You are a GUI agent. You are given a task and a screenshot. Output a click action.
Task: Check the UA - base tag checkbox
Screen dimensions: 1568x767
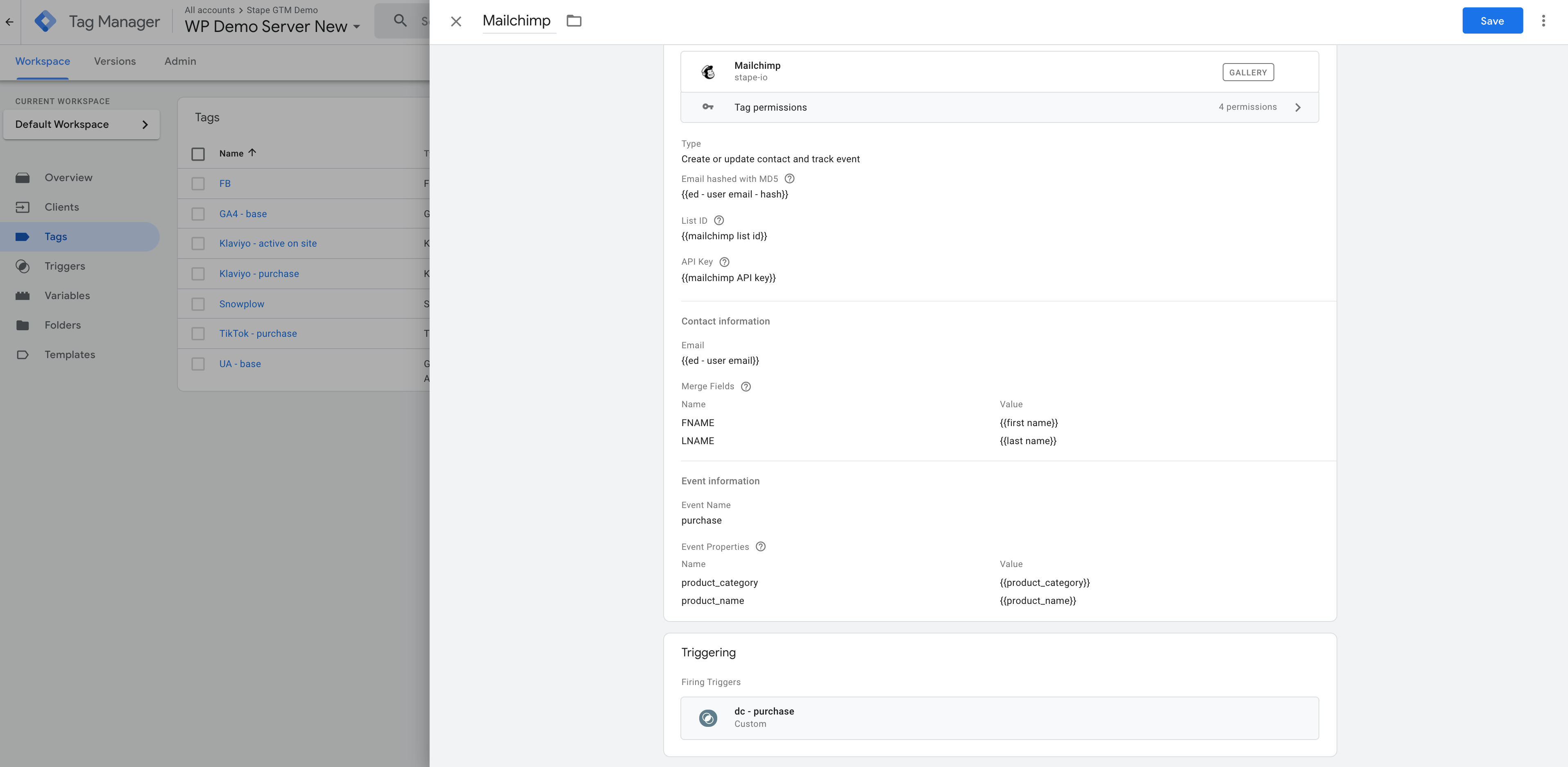[x=198, y=364]
